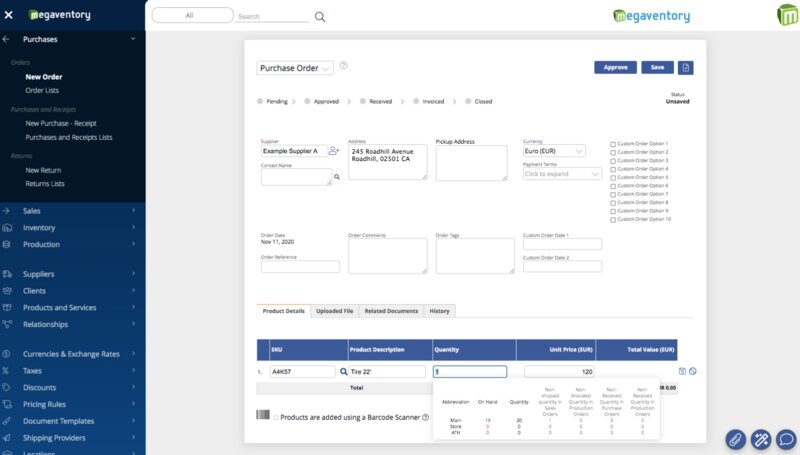The image size is (800, 455).
Task: Click the add supplier person icon
Action: coord(334,150)
